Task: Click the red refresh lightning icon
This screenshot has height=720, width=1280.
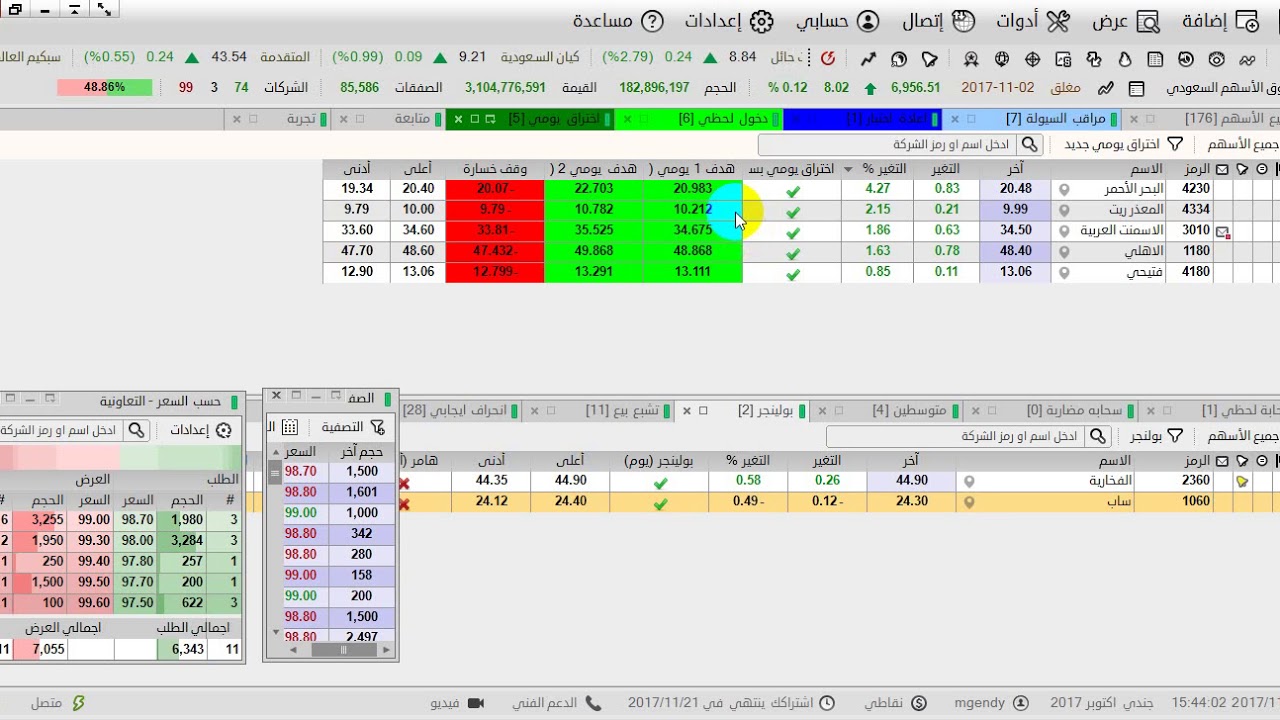Action: (828, 59)
